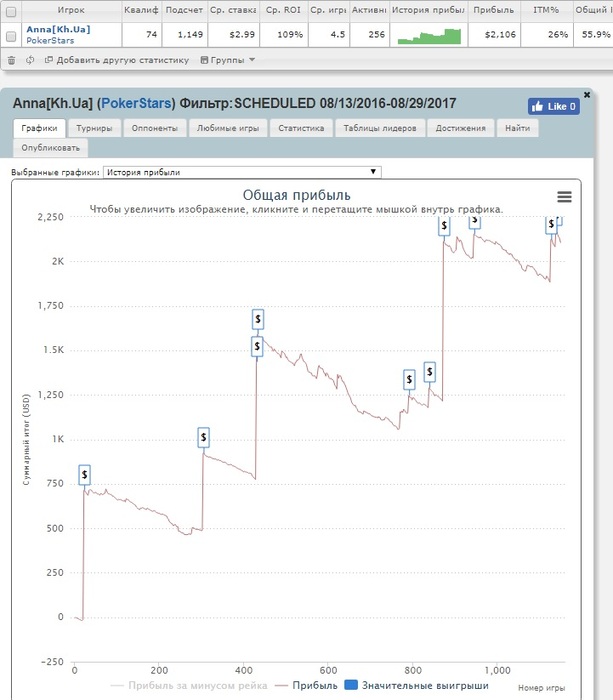Open the Статистика tab
Screen dimensions: 613x700
coord(301,128)
